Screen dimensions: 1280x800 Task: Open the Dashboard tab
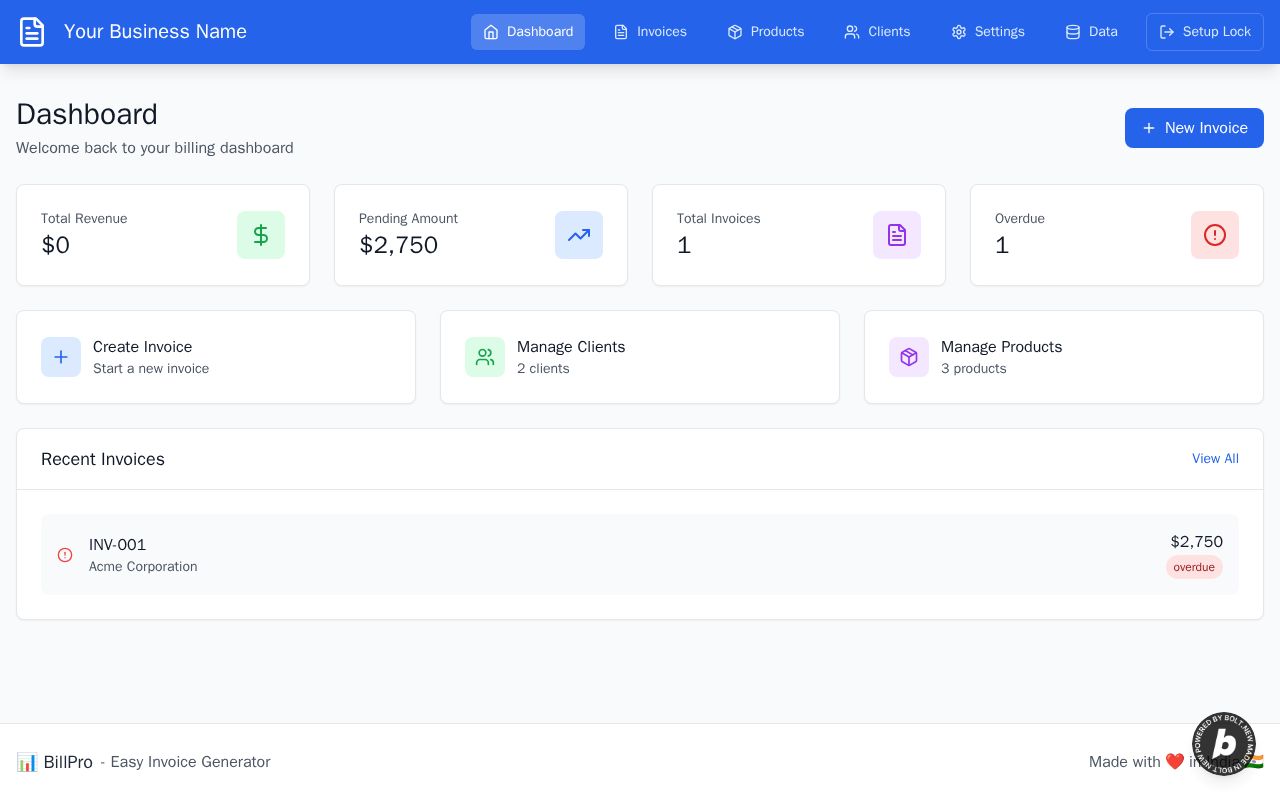point(528,32)
